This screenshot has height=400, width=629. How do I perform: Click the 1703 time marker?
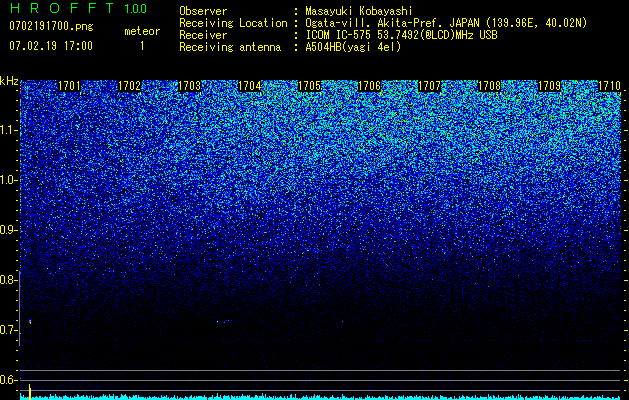(x=189, y=86)
